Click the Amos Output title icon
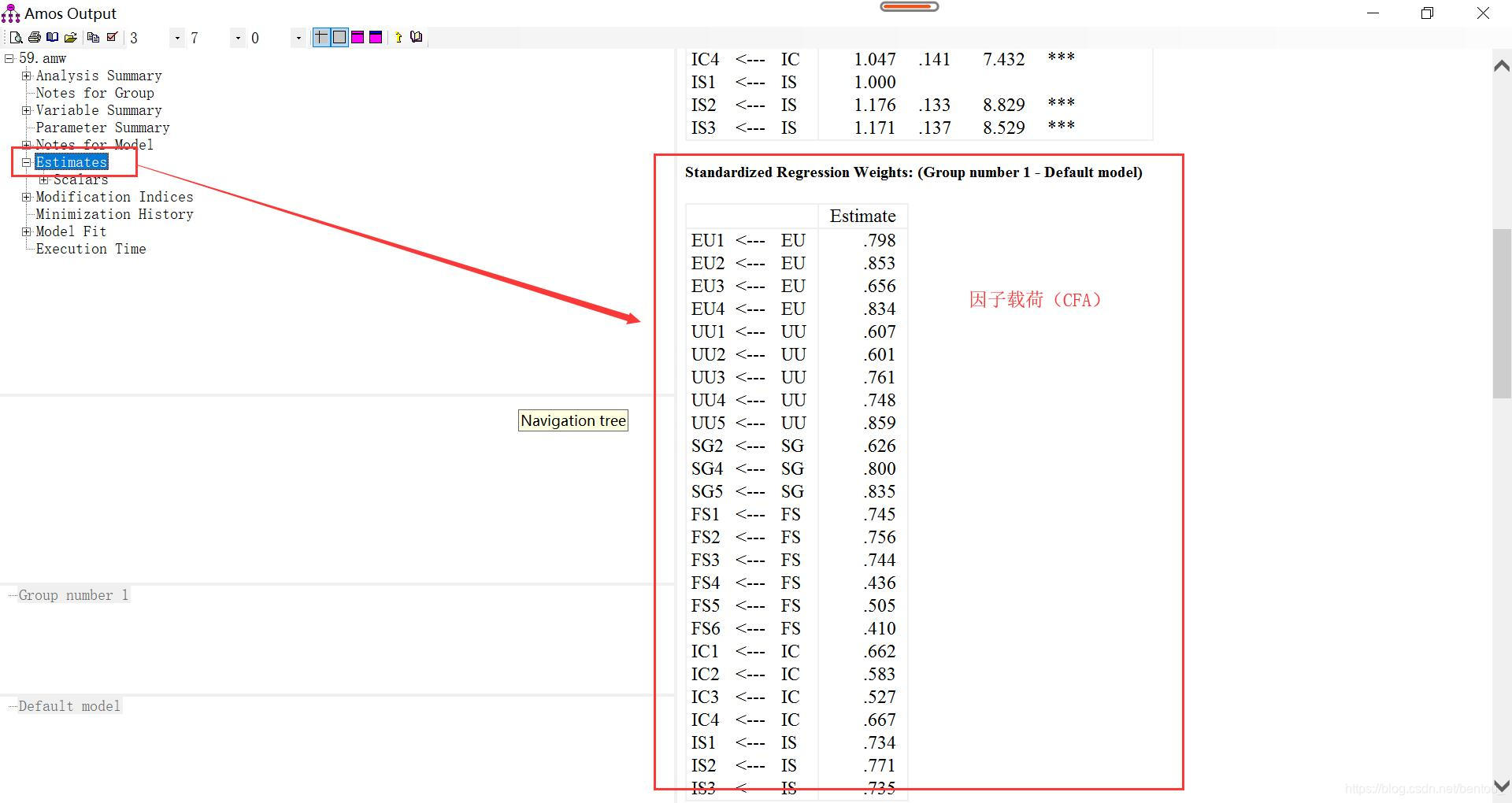 [x=10, y=13]
